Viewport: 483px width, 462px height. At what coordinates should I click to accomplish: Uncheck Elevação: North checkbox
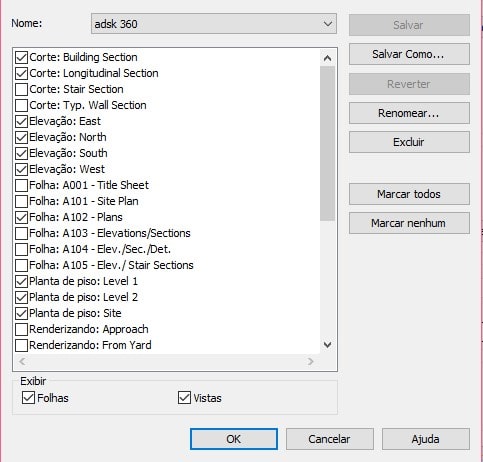21,137
